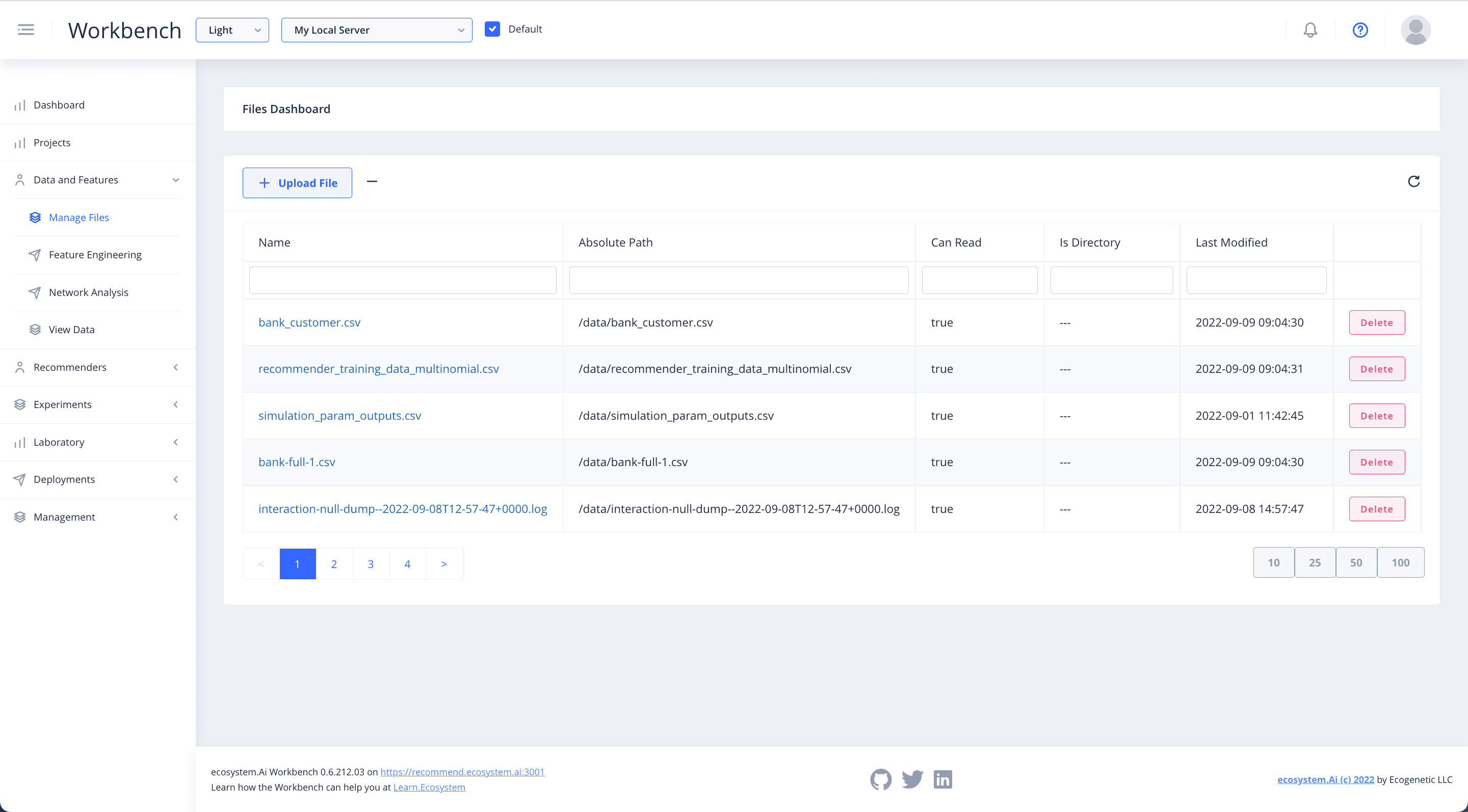Open the My Local Server dropdown

(x=376, y=30)
